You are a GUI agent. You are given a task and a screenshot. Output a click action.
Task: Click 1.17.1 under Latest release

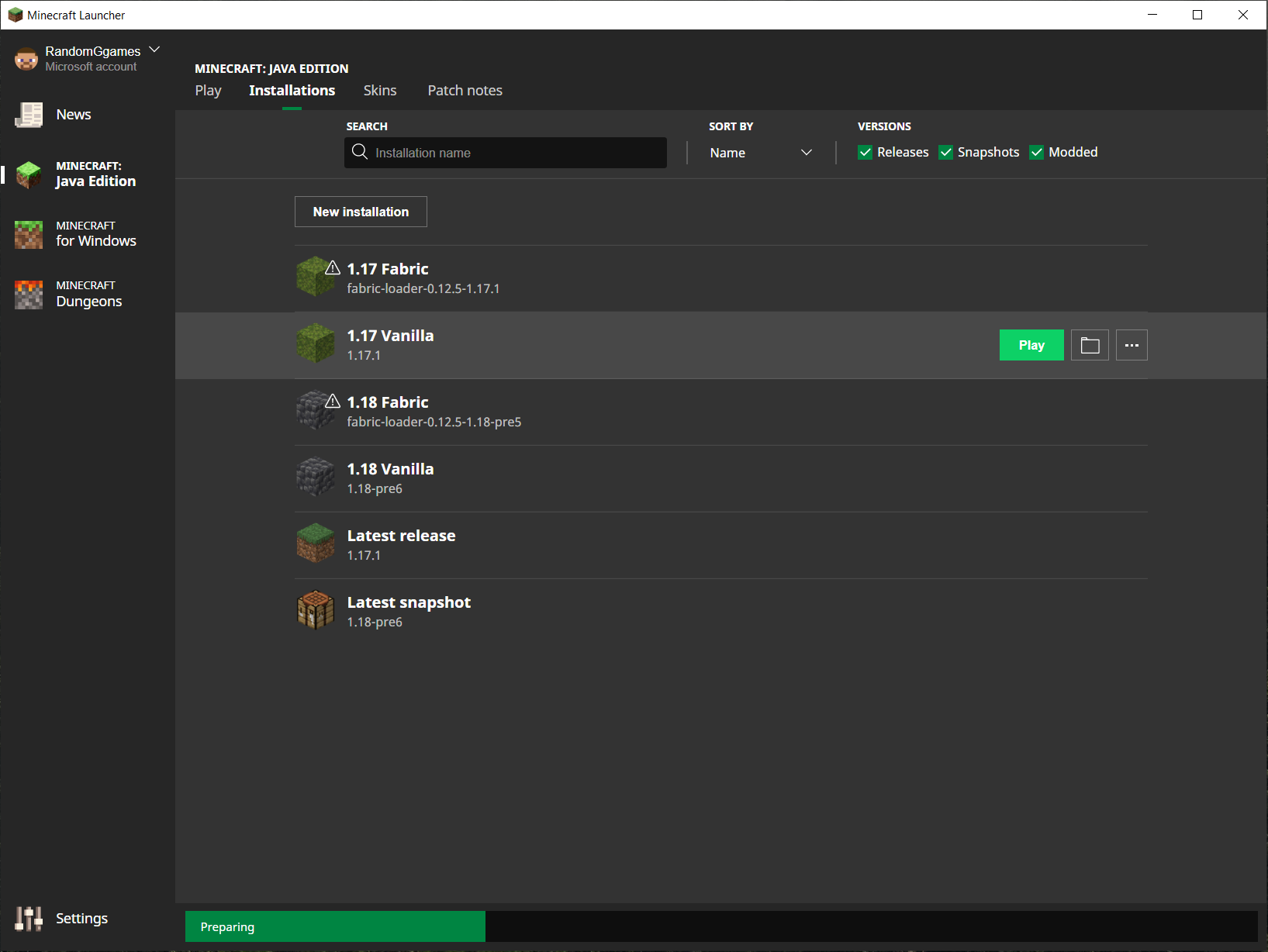(x=364, y=555)
